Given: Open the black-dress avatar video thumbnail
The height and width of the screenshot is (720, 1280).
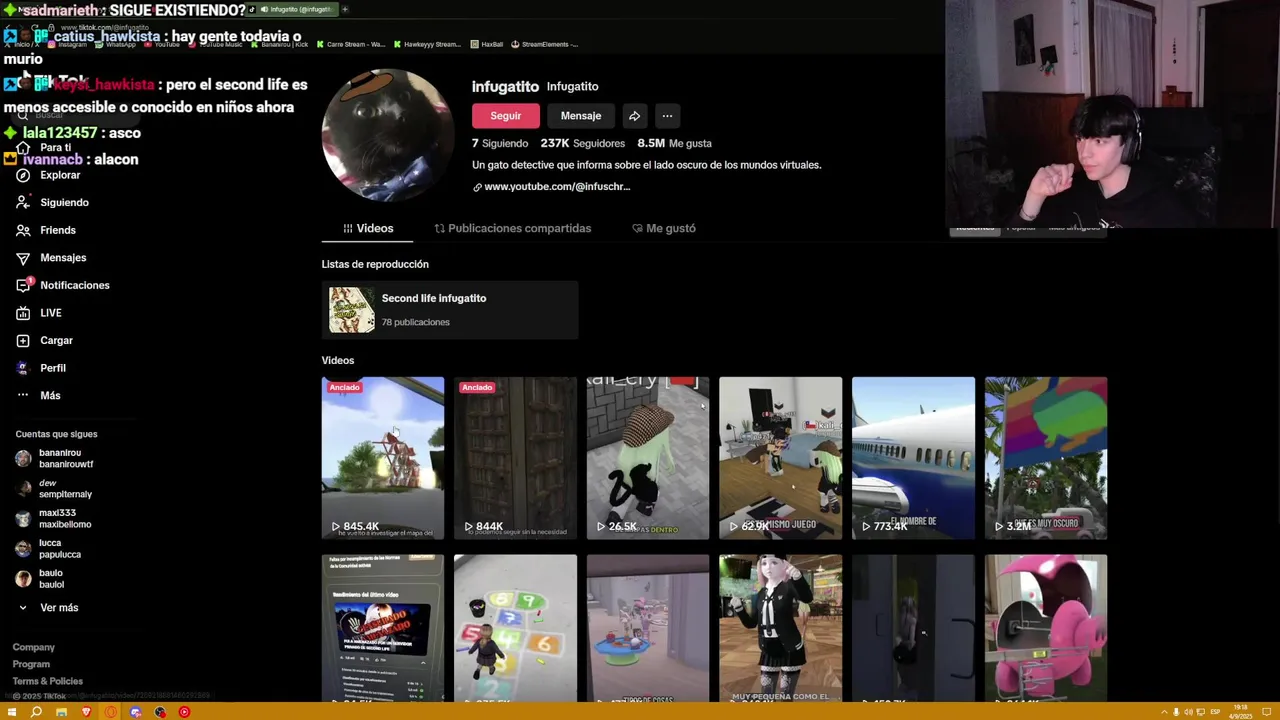Looking at the screenshot, I should pos(780,629).
